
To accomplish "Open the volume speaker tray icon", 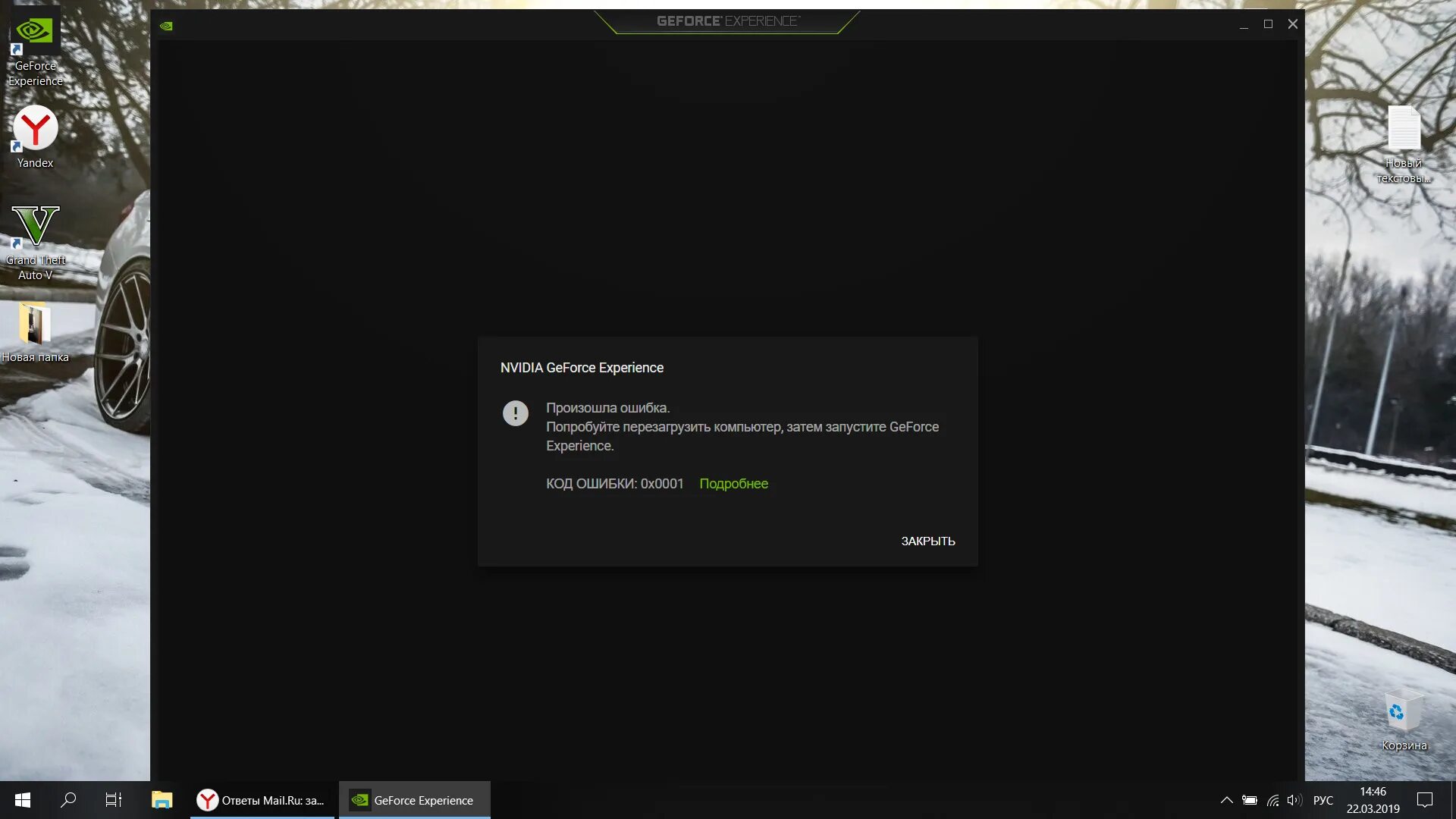I will pyautogui.click(x=1294, y=800).
